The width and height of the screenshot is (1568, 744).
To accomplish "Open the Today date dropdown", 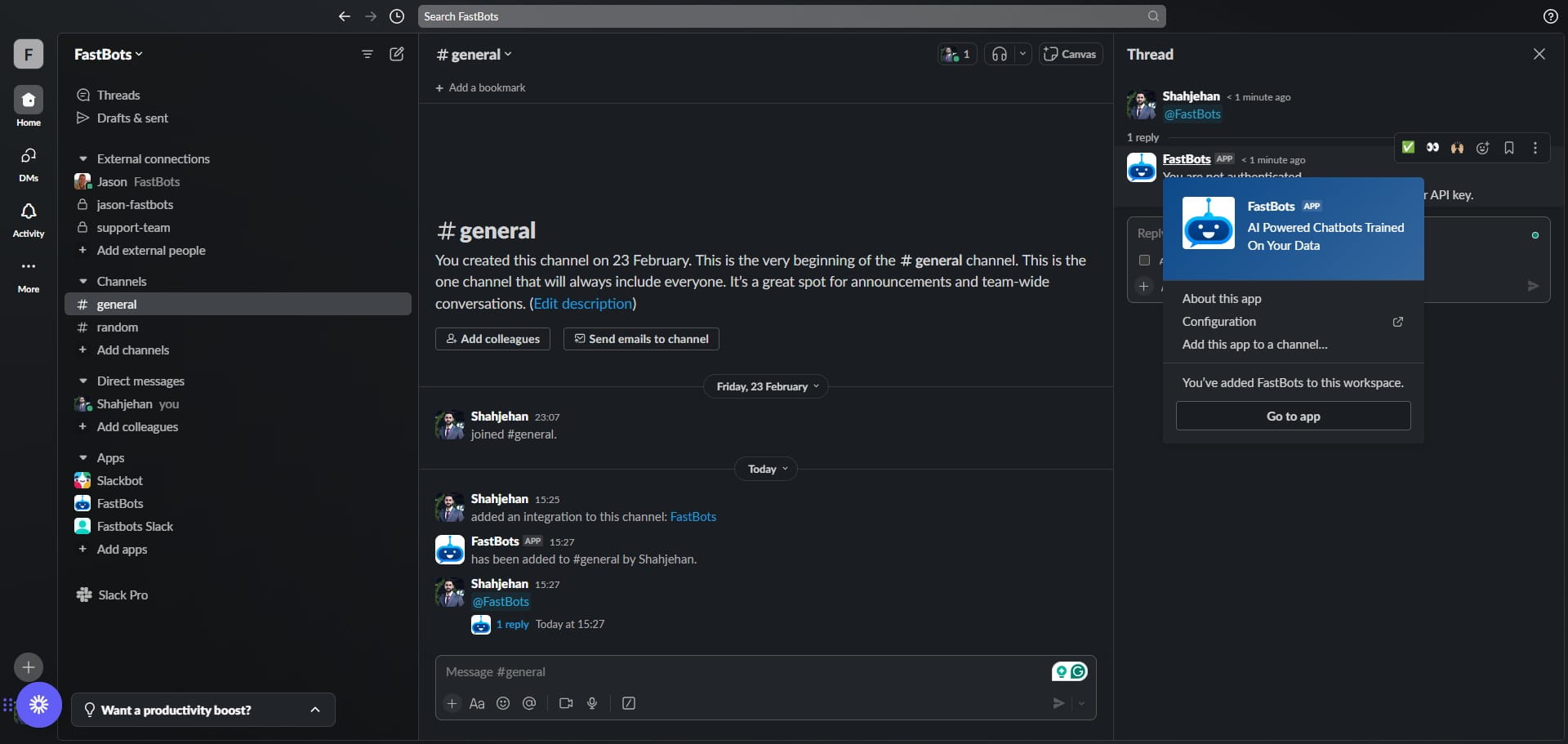I will tap(766, 469).
